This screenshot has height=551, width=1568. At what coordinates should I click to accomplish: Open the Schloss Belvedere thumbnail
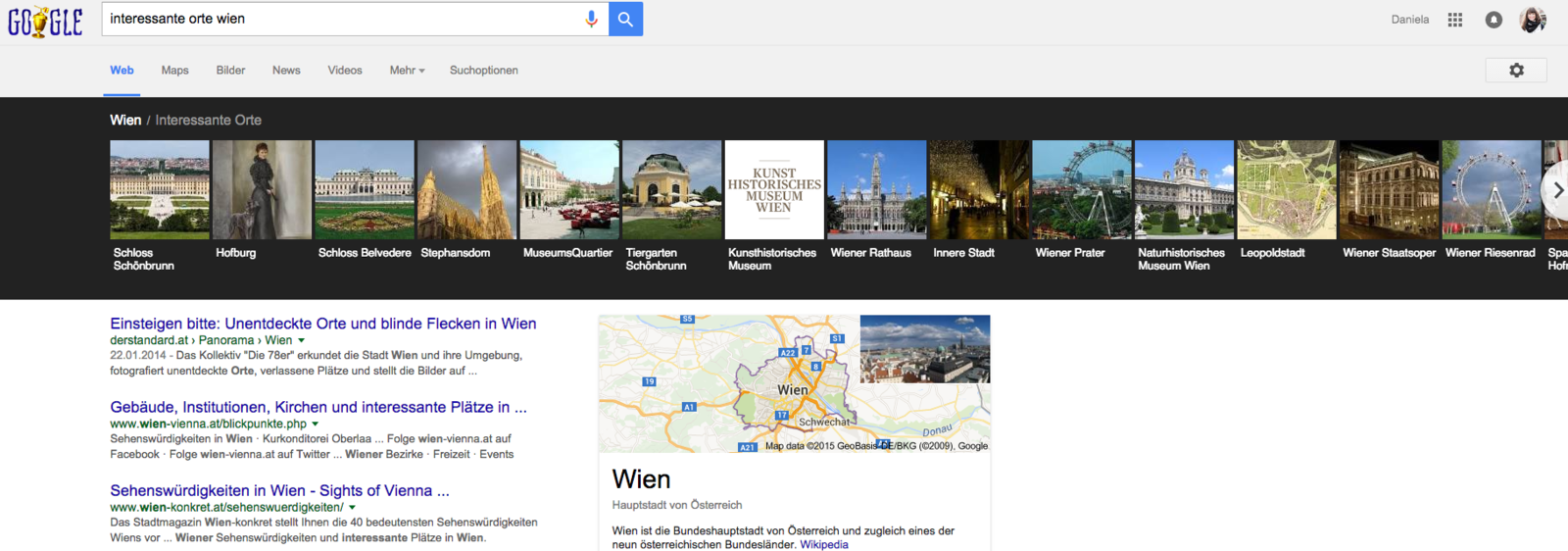[365, 189]
